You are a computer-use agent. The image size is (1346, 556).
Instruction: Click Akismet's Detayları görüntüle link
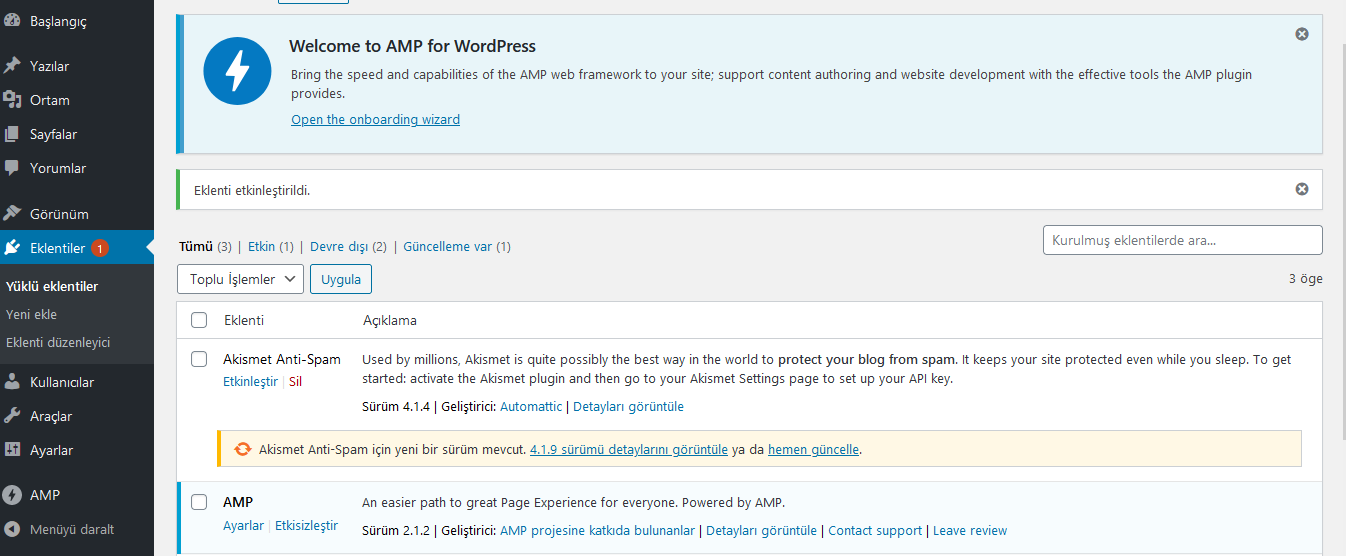click(x=628, y=406)
